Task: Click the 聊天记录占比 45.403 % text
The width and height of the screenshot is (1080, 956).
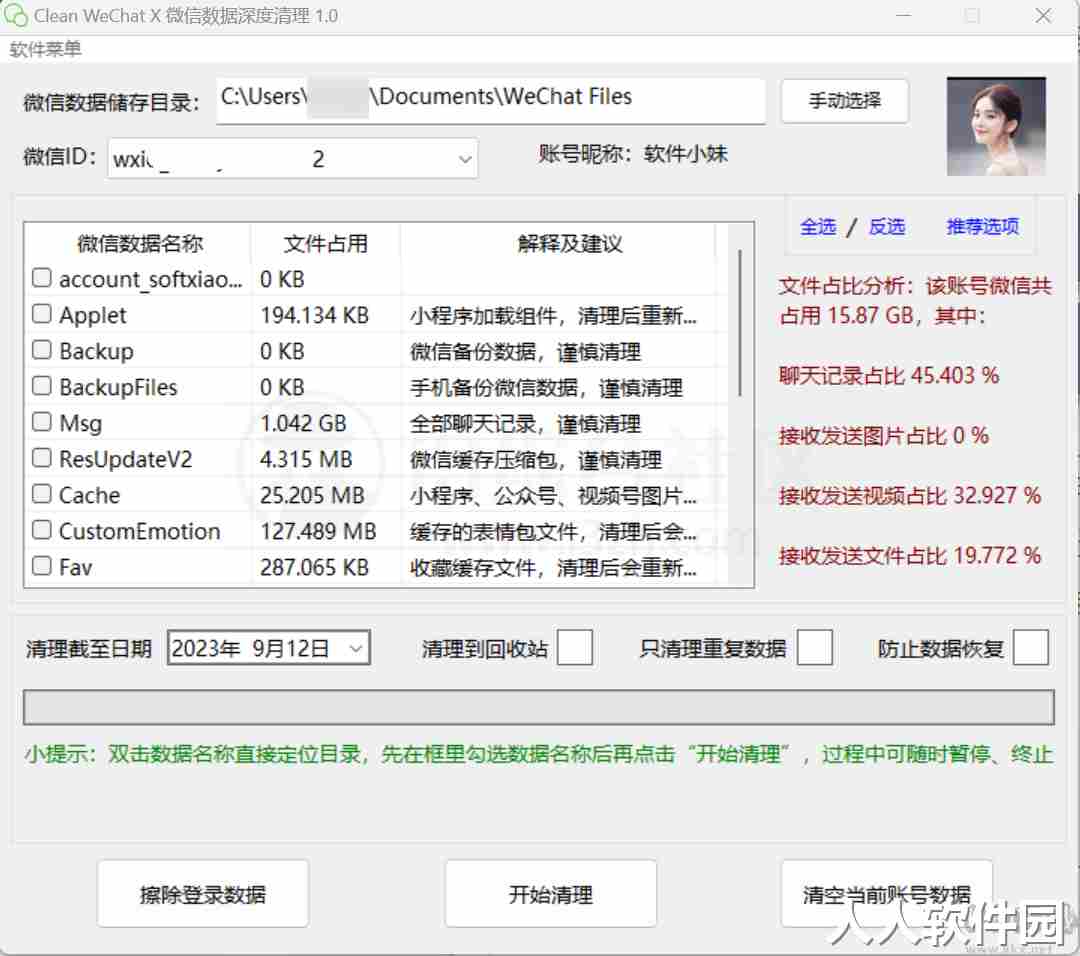Action: click(x=889, y=375)
